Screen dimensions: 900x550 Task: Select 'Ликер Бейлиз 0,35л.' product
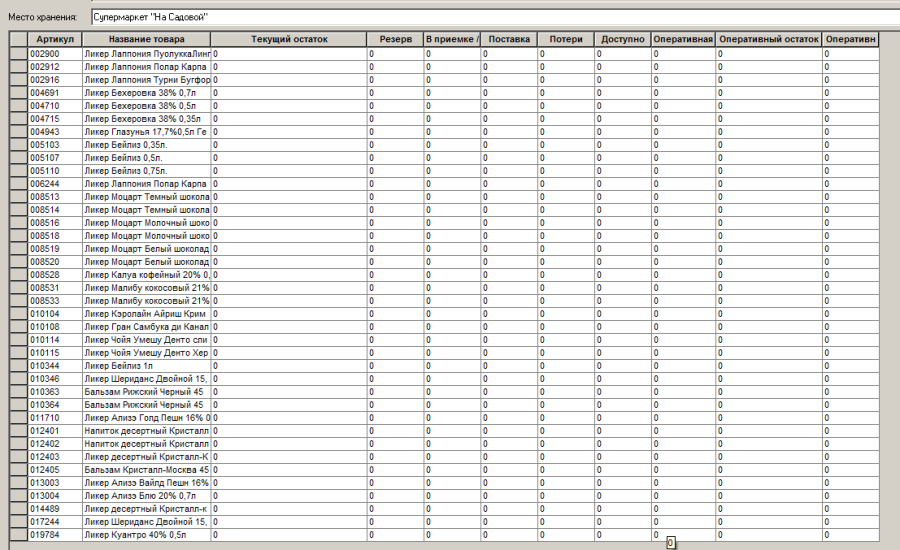(x=146, y=145)
